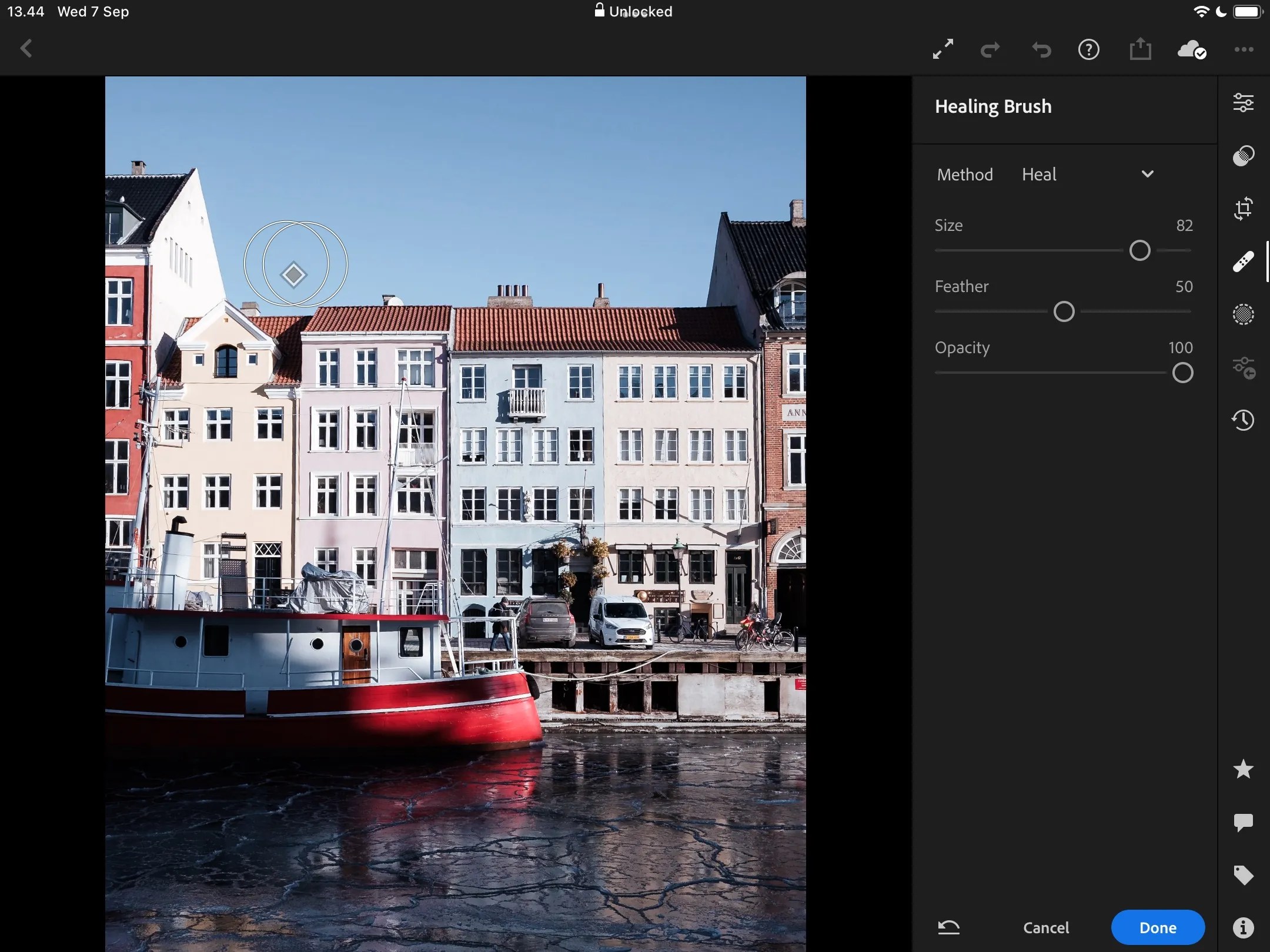Viewport: 1270px width, 952px height.
Task: Open the Help icon
Action: pyautogui.click(x=1088, y=49)
